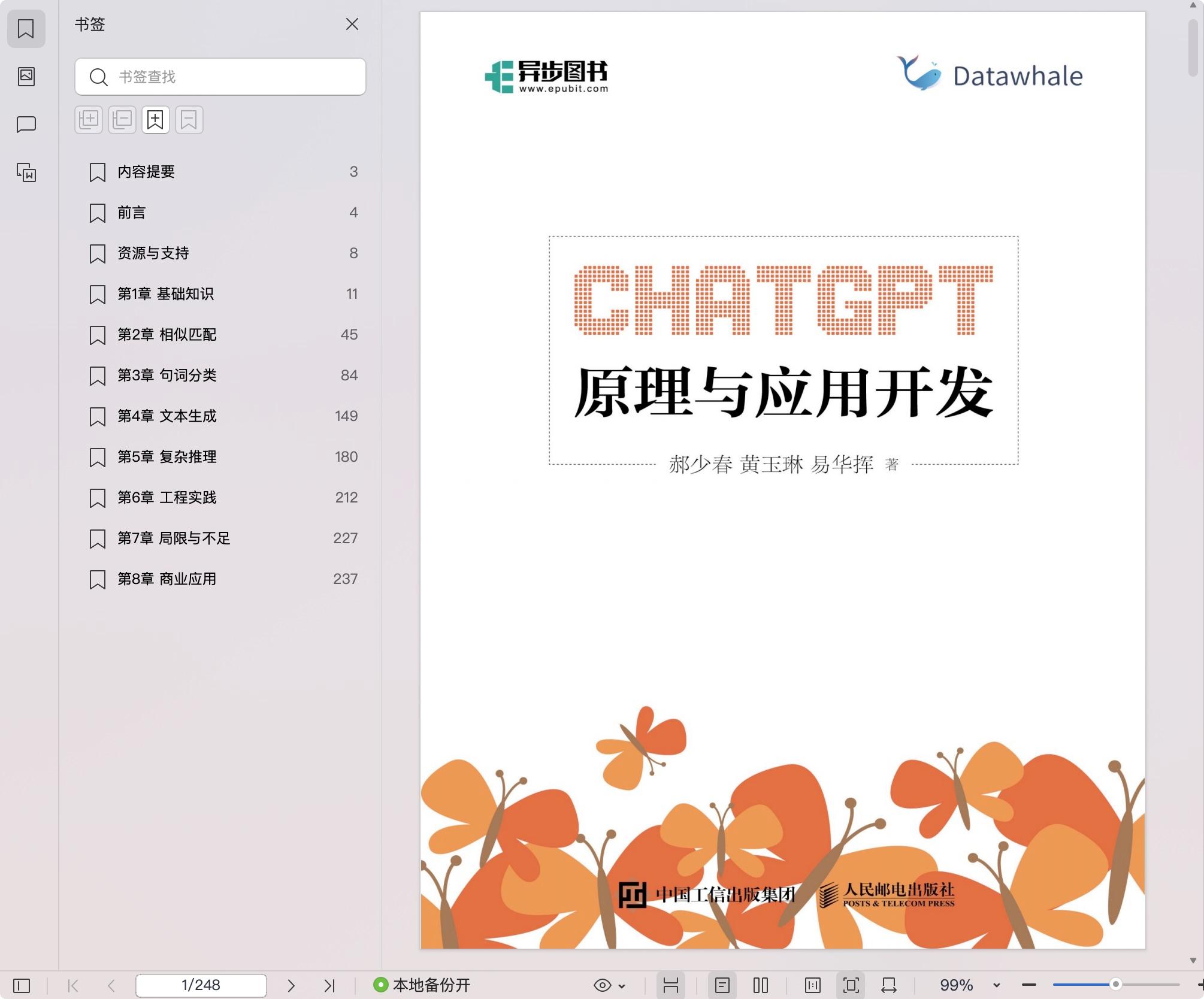Set zoom to actual size icon

813,985
